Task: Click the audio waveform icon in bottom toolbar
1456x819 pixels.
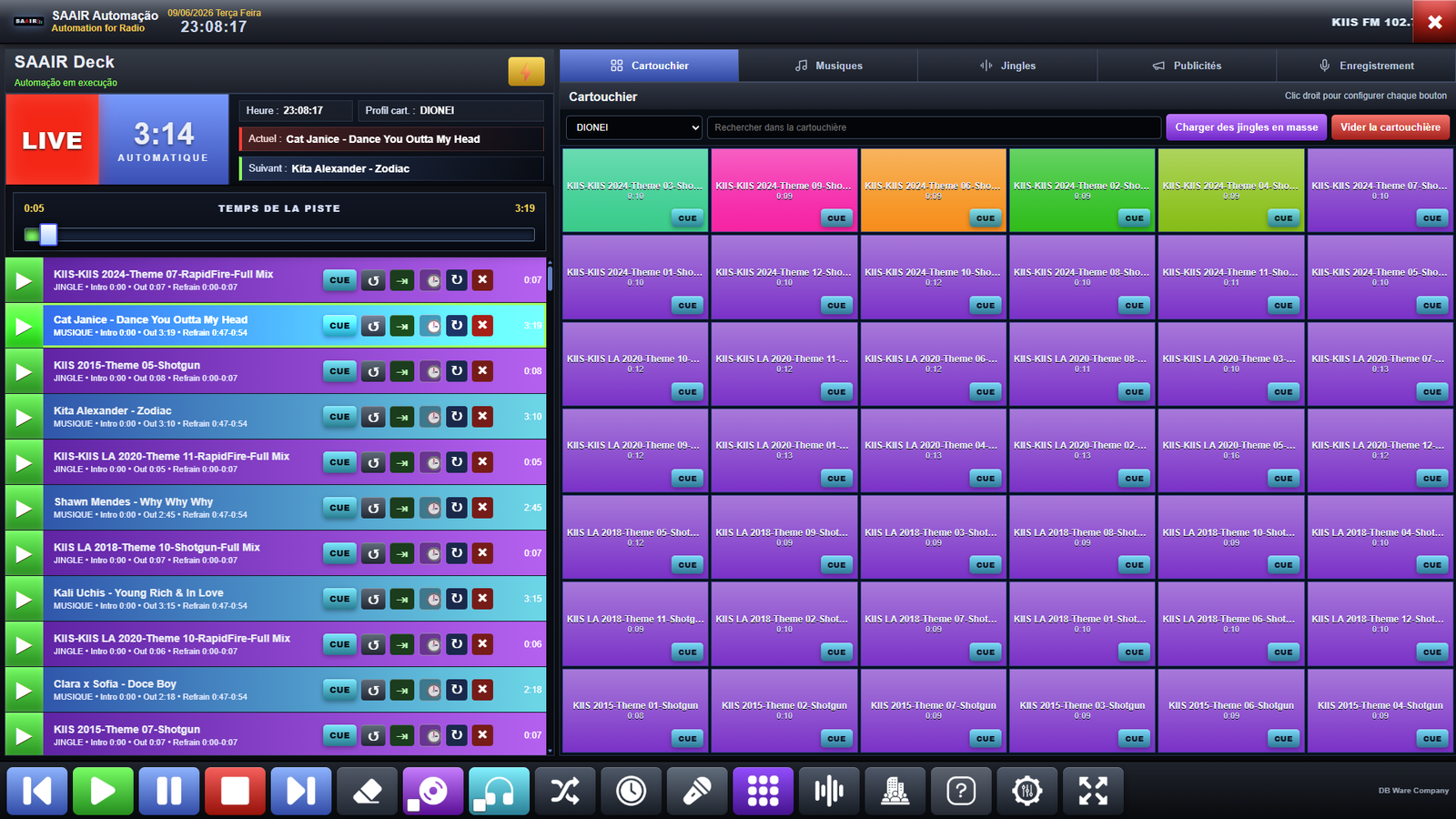Action: pyautogui.click(x=829, y=791)
